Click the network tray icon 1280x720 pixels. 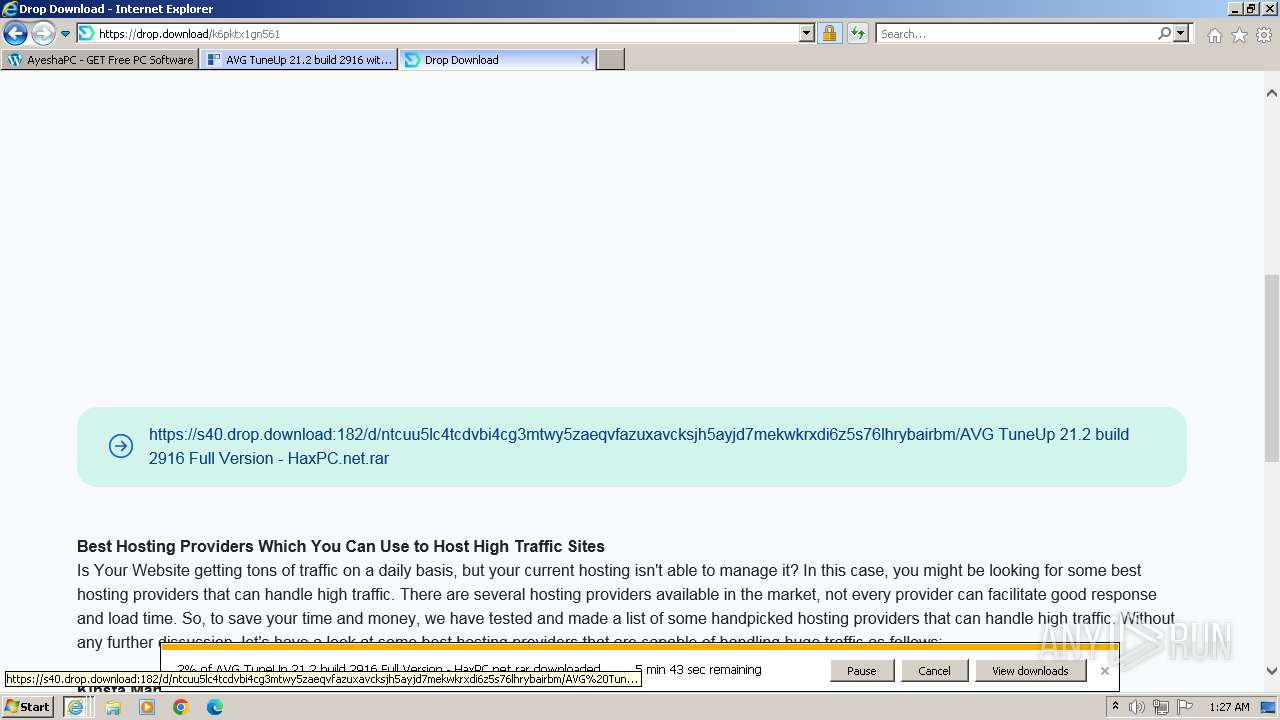(1160, 707)
